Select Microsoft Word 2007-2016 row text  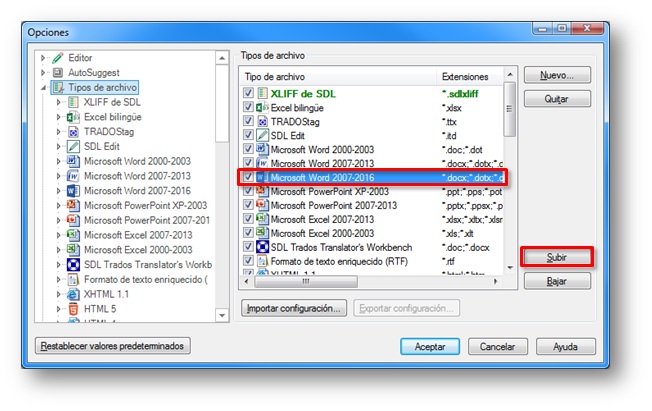(322, 178)
